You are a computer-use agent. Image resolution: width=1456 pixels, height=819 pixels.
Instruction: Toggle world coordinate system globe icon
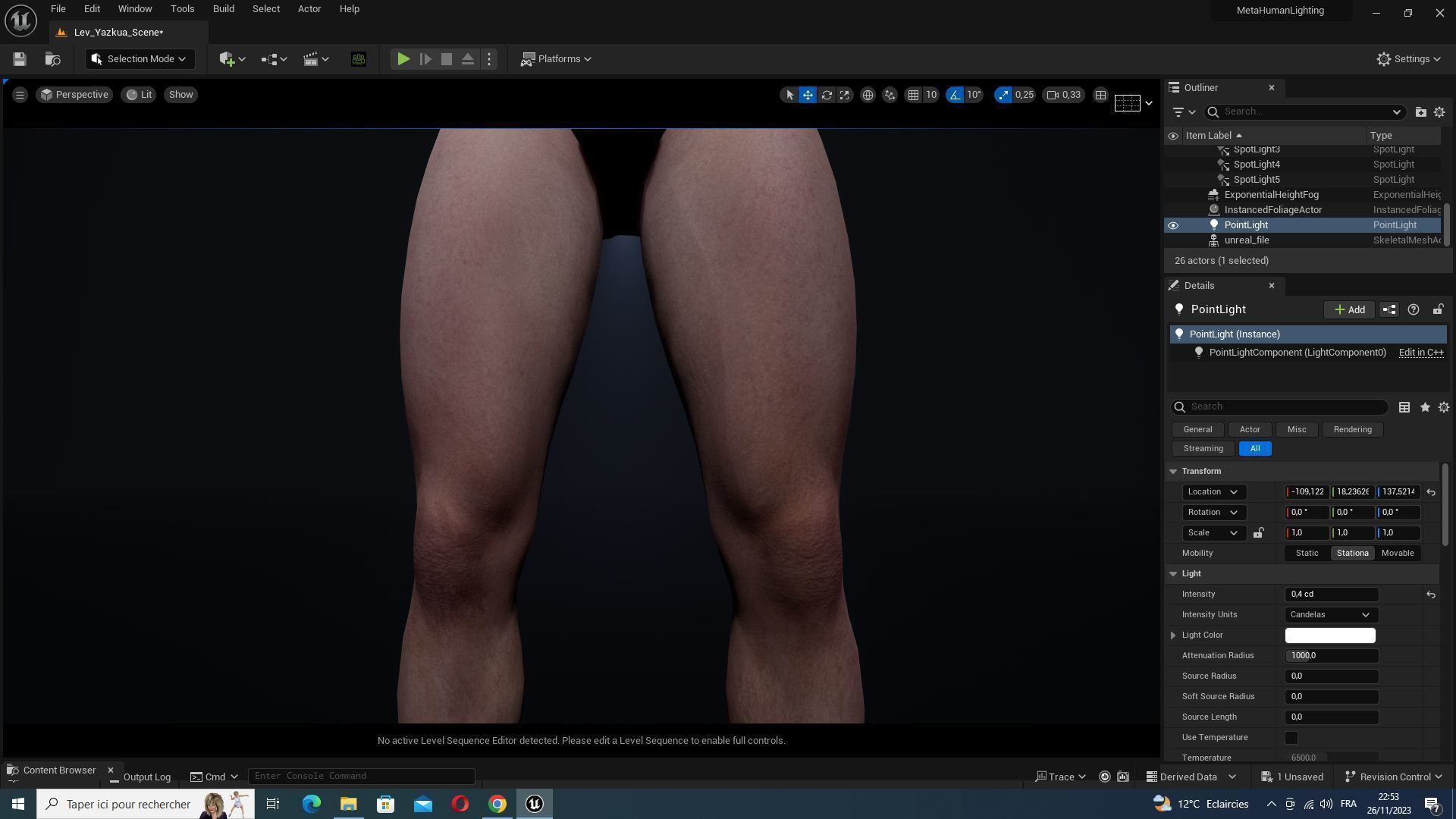pyautogui.click(x=868, y=95)
